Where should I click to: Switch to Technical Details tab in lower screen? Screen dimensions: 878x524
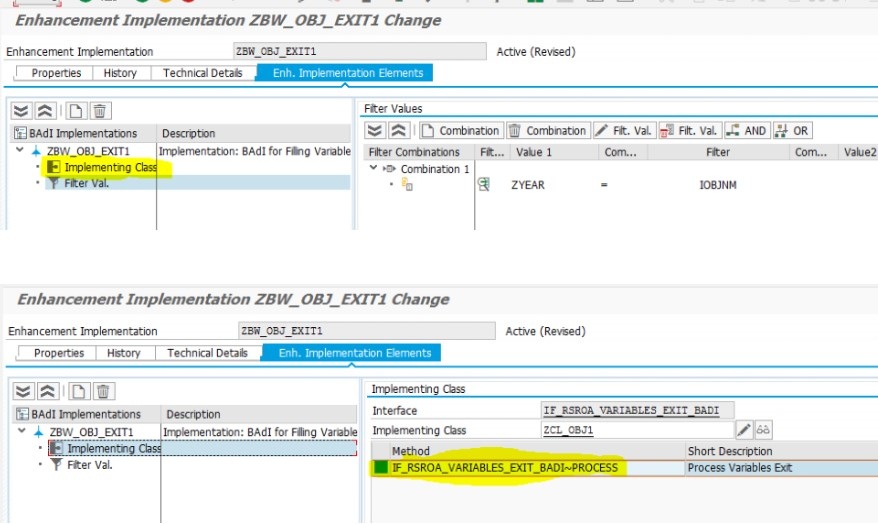pyautogui.click(x=207, y=353)
